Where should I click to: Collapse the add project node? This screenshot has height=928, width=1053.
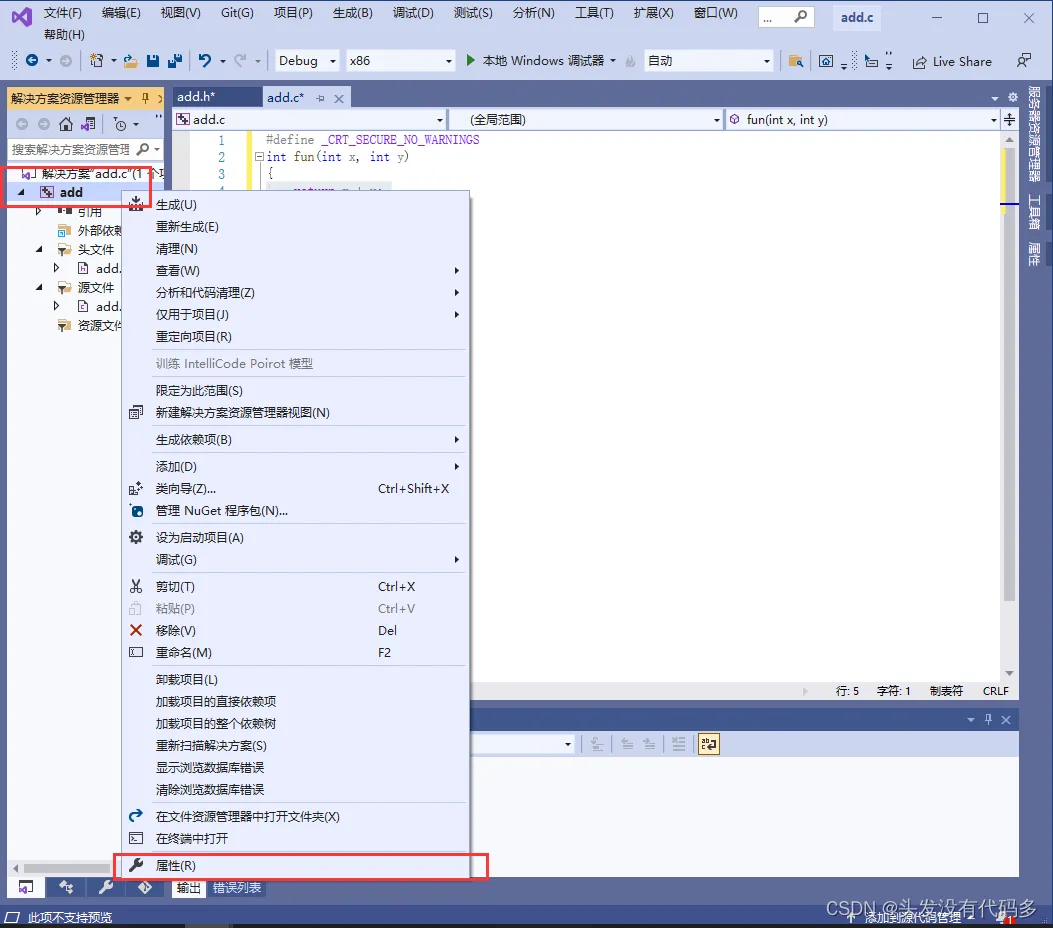(21, 193)
